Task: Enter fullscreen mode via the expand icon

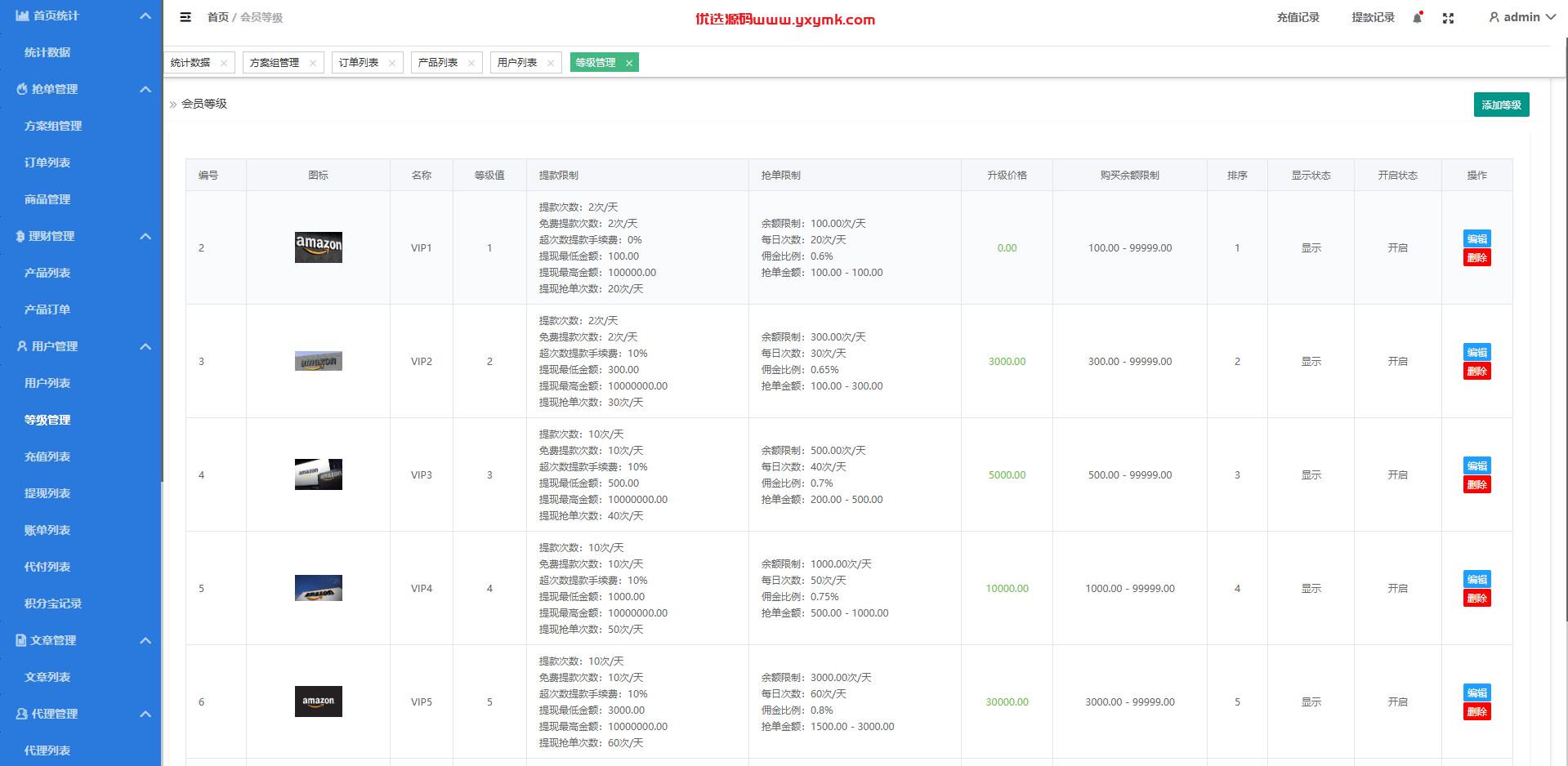Action: 1448,18
